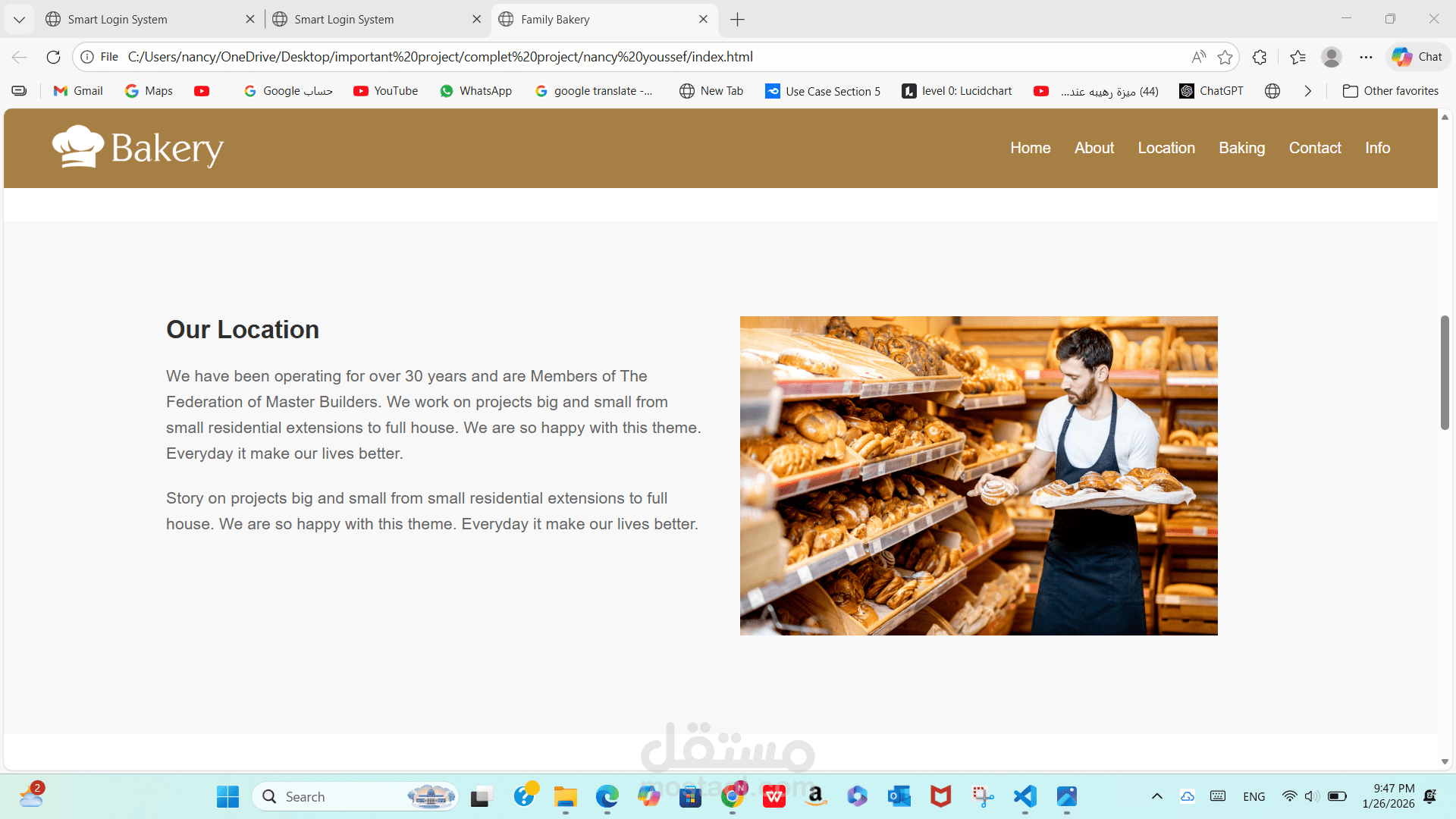Screen dimensions: 1456x819
Task: Open the Other favorites folder
Action: click(1390, 91)
